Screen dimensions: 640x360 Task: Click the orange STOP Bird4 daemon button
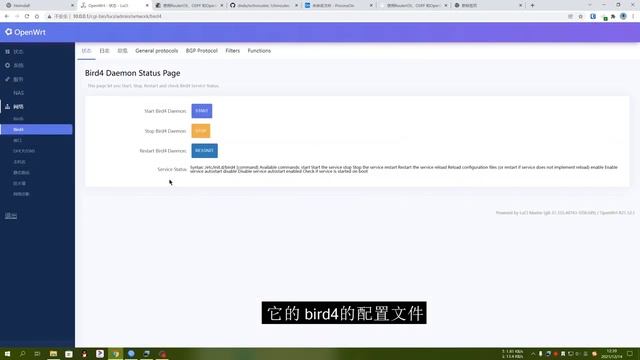click(x=201, y=131)
